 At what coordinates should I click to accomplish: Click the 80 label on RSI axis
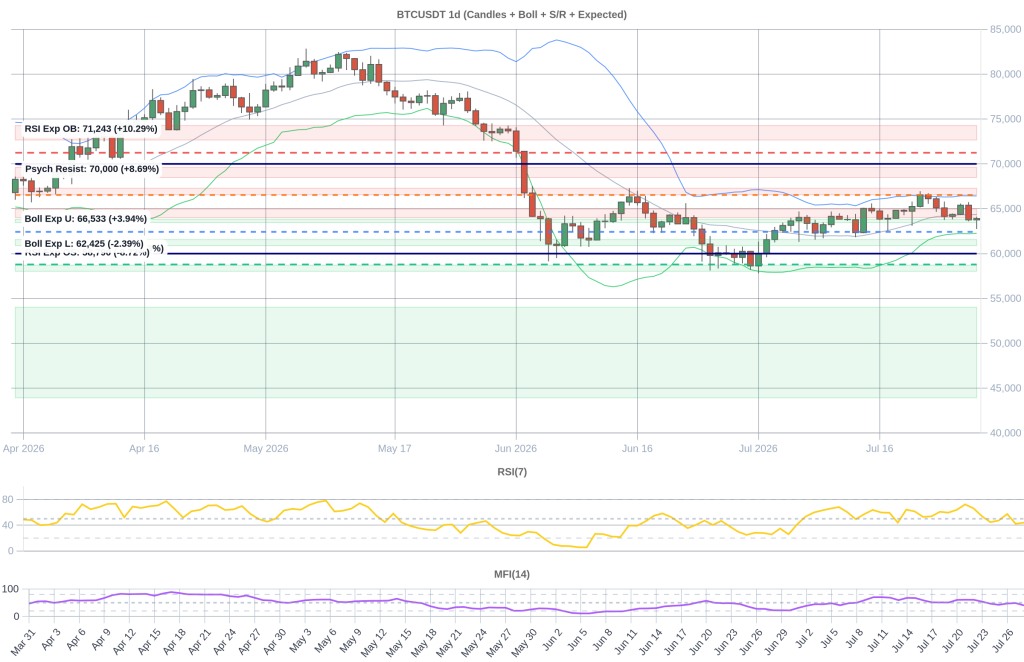pos(8,499)
